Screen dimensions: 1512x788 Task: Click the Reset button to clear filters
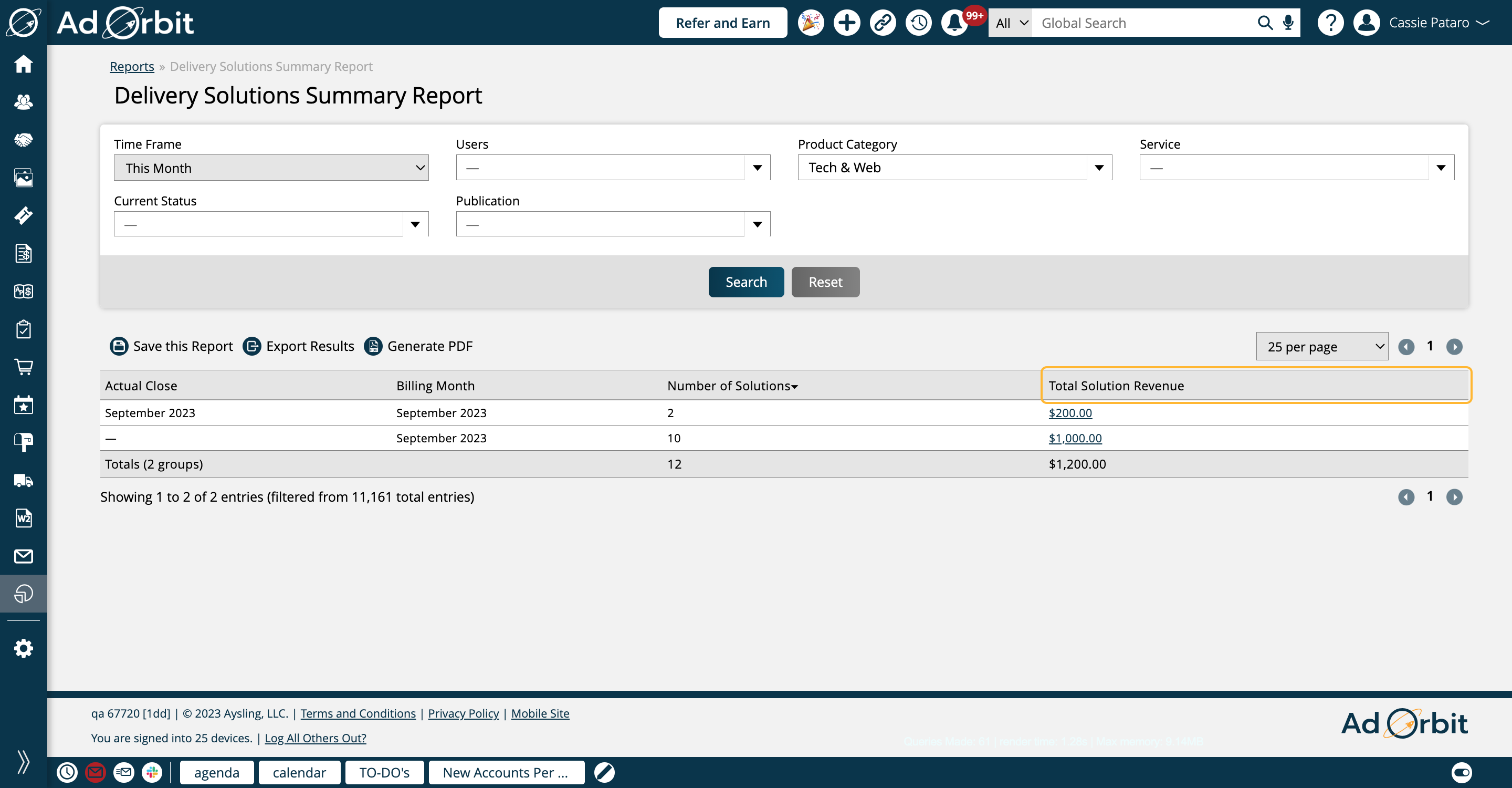[x=824, y=282]
